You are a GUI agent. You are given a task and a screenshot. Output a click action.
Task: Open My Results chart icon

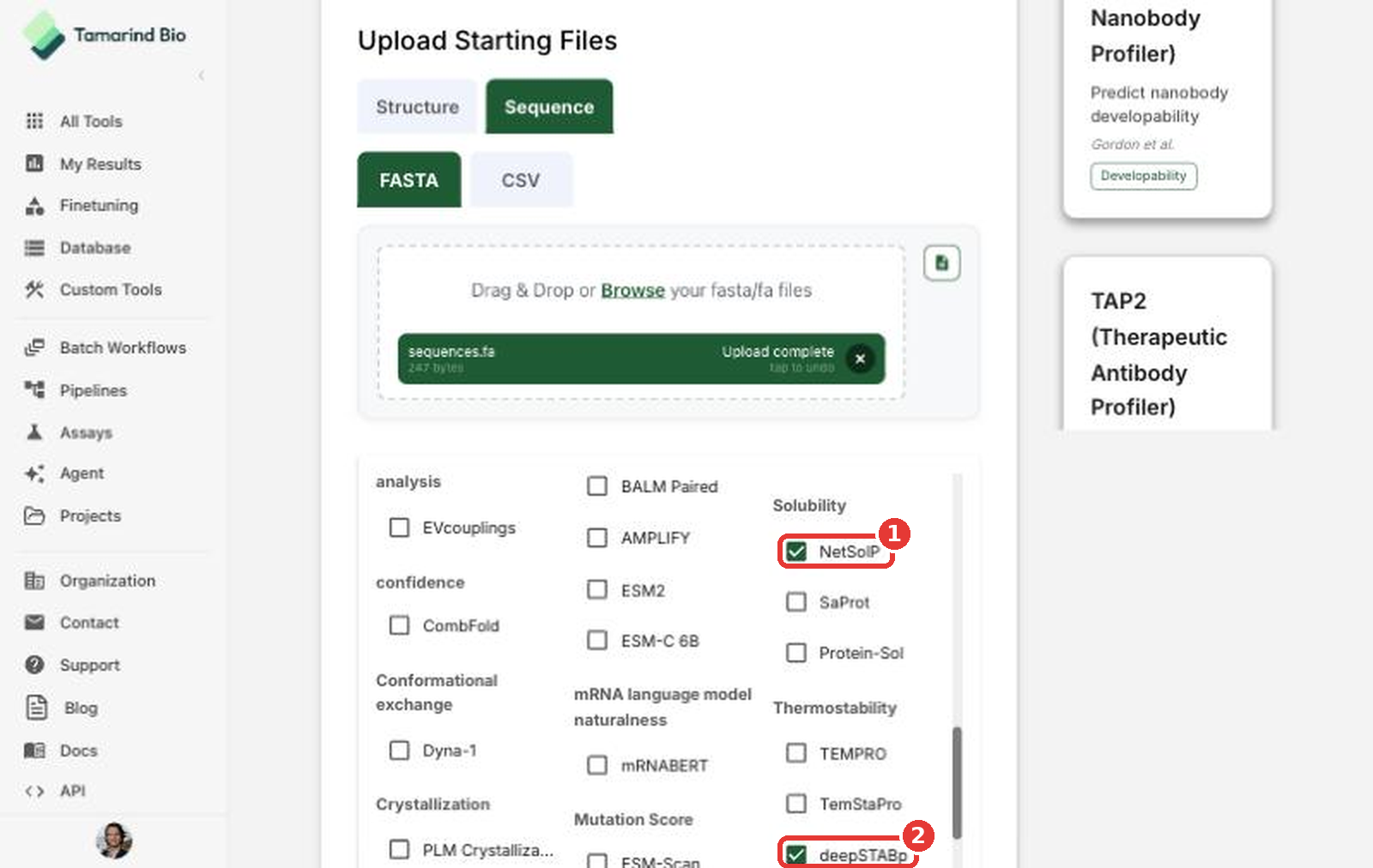[x=34, y=163]
